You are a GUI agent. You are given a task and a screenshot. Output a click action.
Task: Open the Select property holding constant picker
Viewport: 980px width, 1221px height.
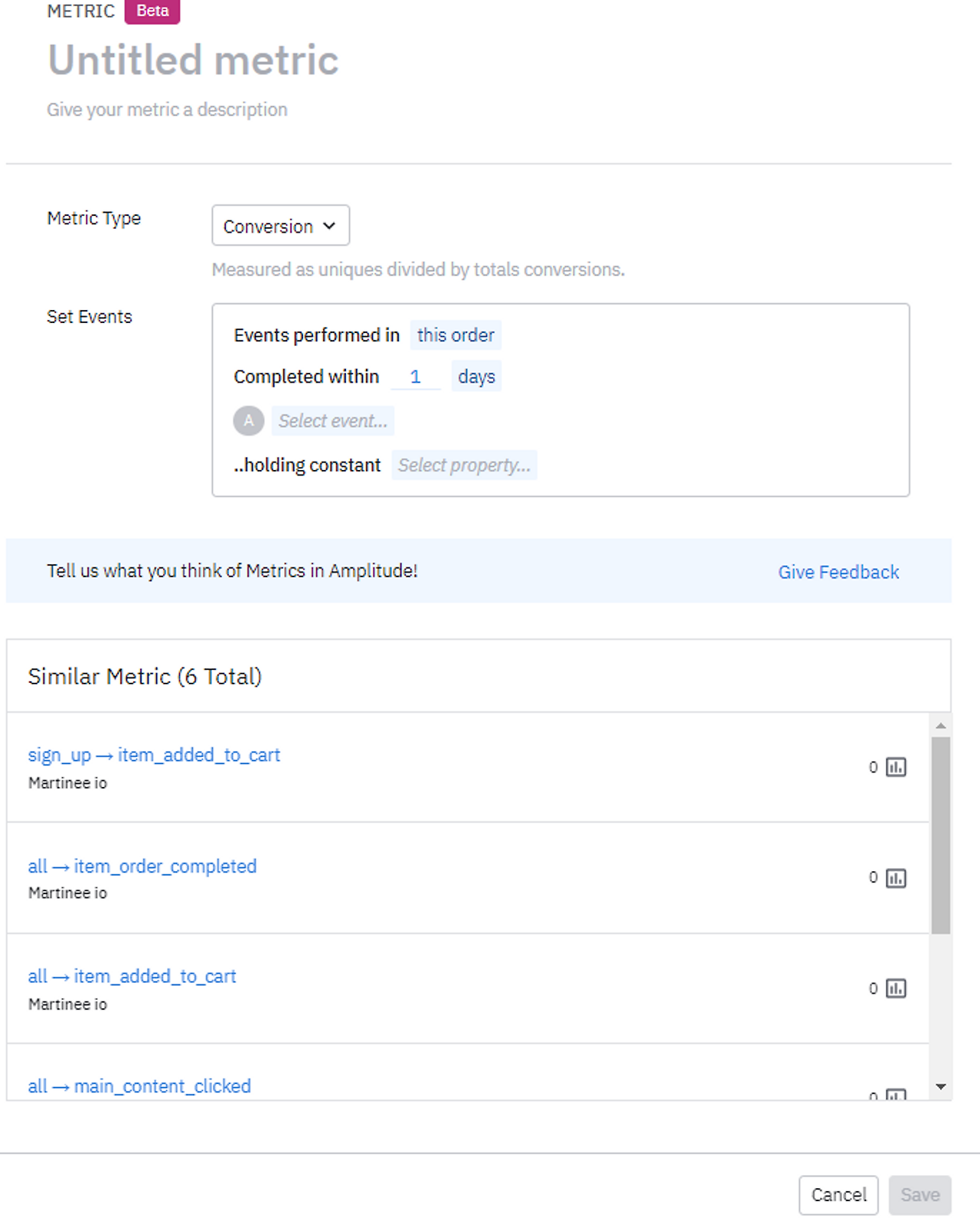[x=464, y=465]
